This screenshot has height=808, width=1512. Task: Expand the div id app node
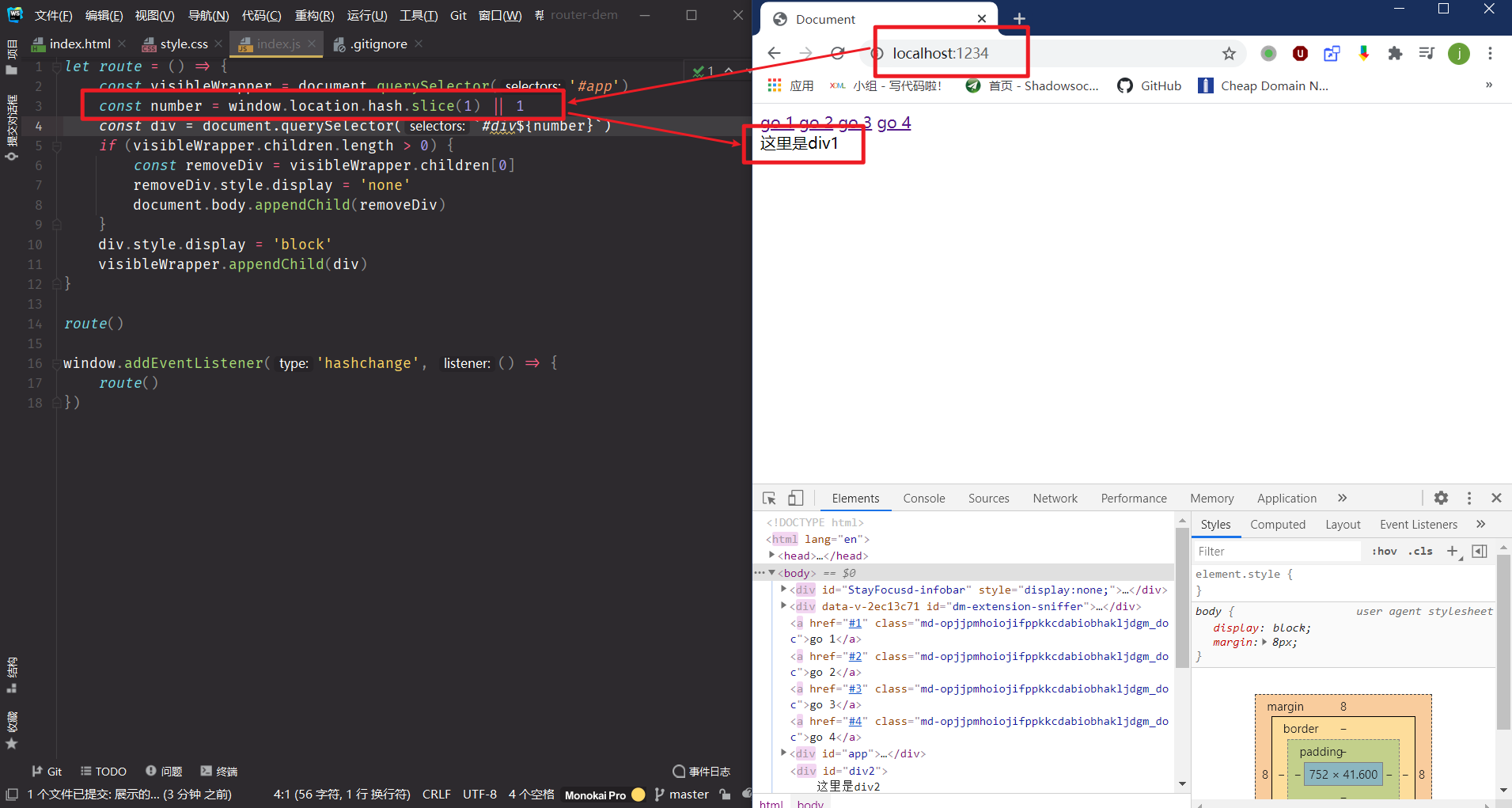tap(783, 753)
